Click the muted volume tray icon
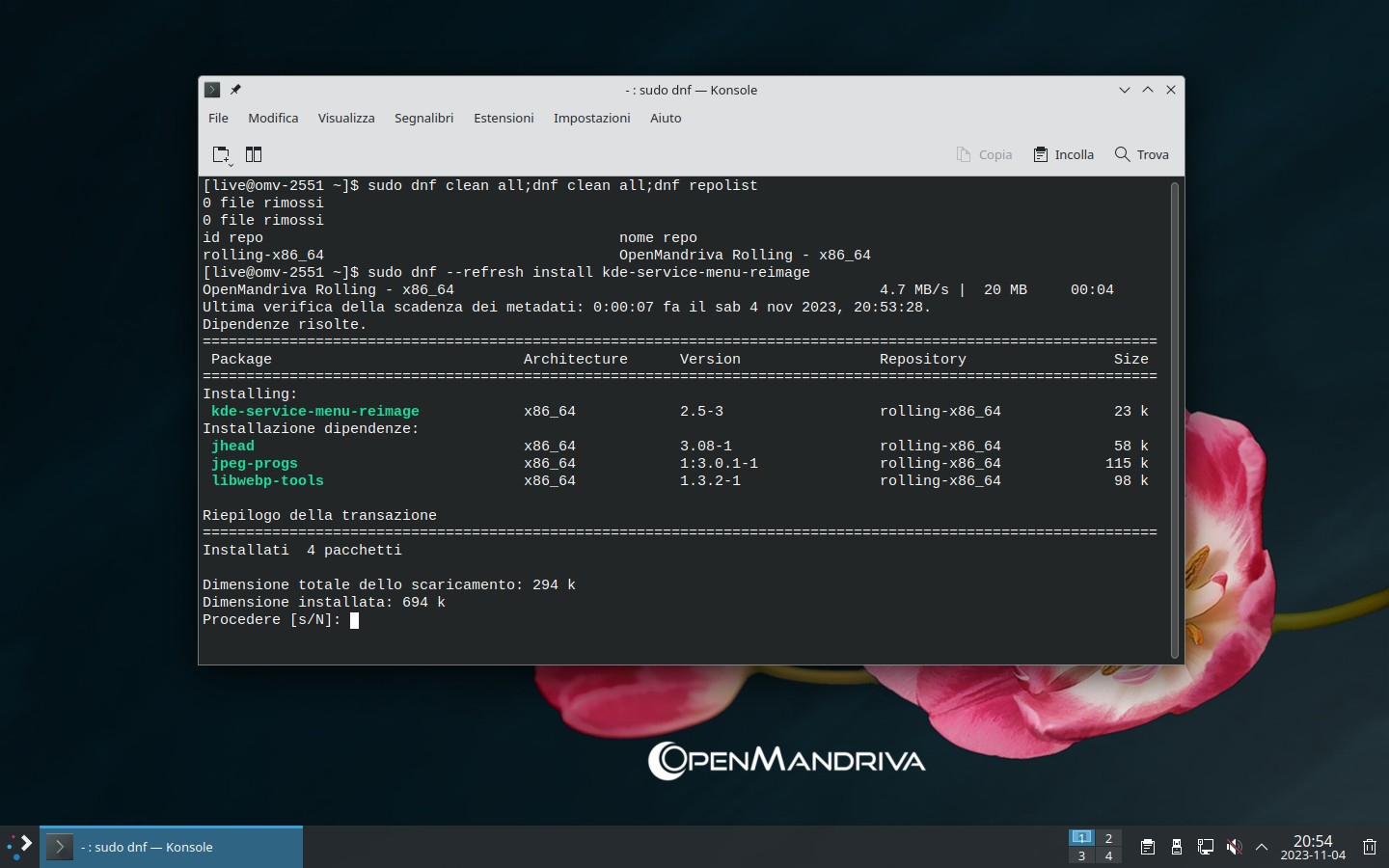Screen dimensions: 1389x868 1234,847
